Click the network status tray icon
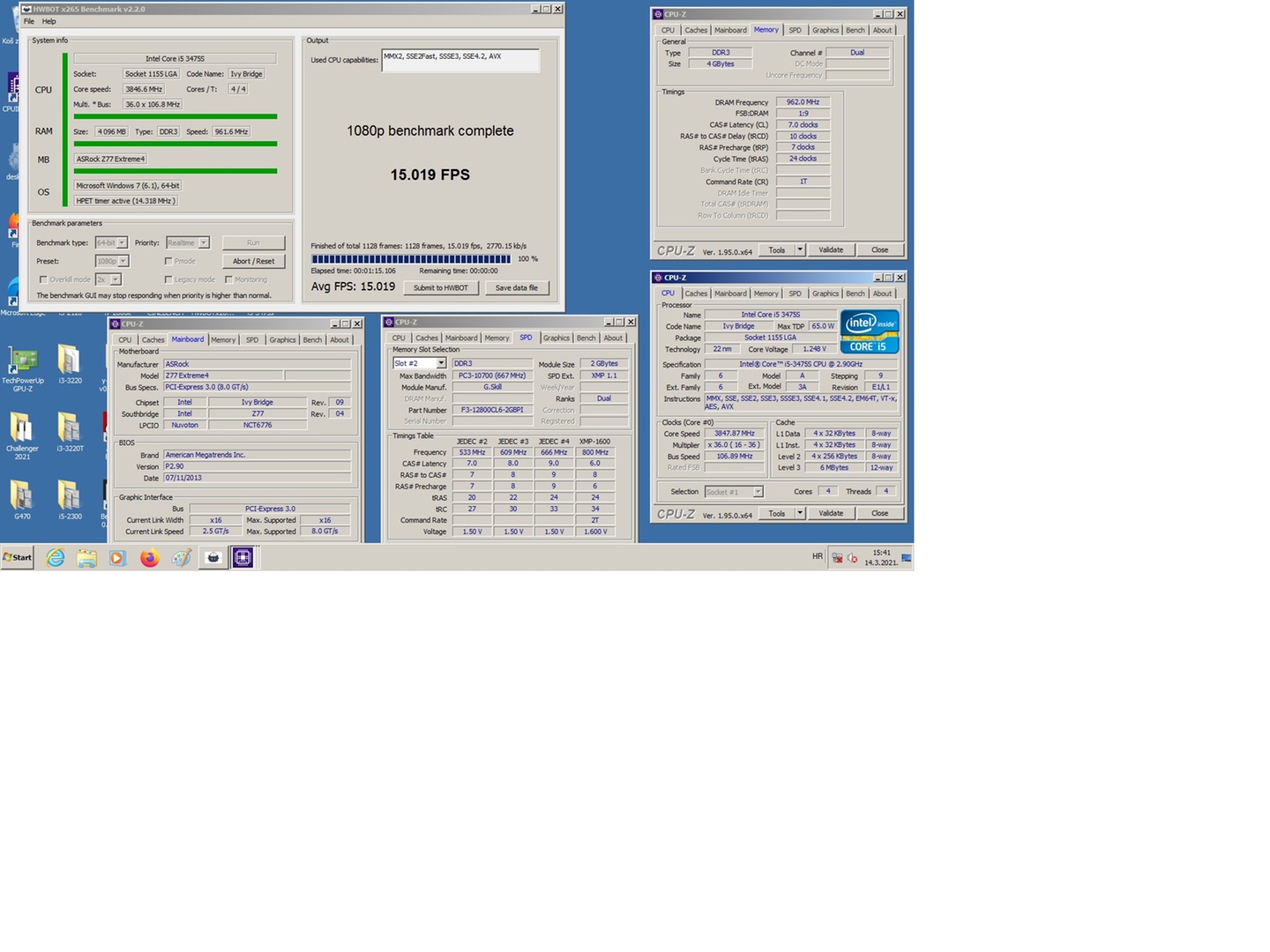1270x952 pixels. [837, 557]
